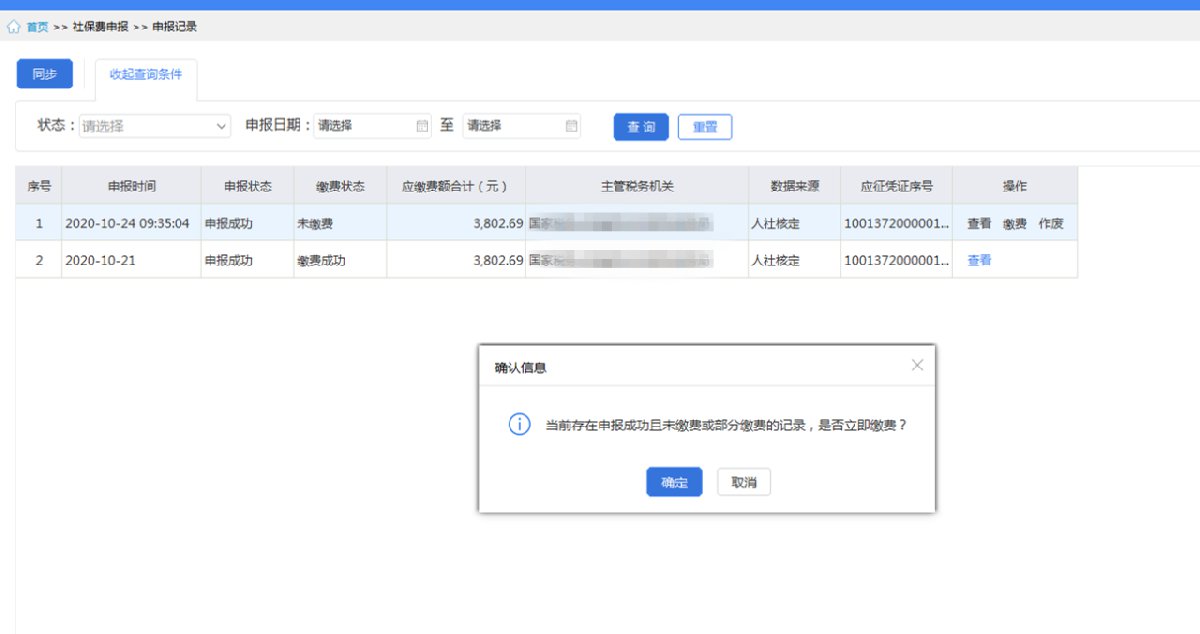Click the 重置 reset button

tap(705, 127)
